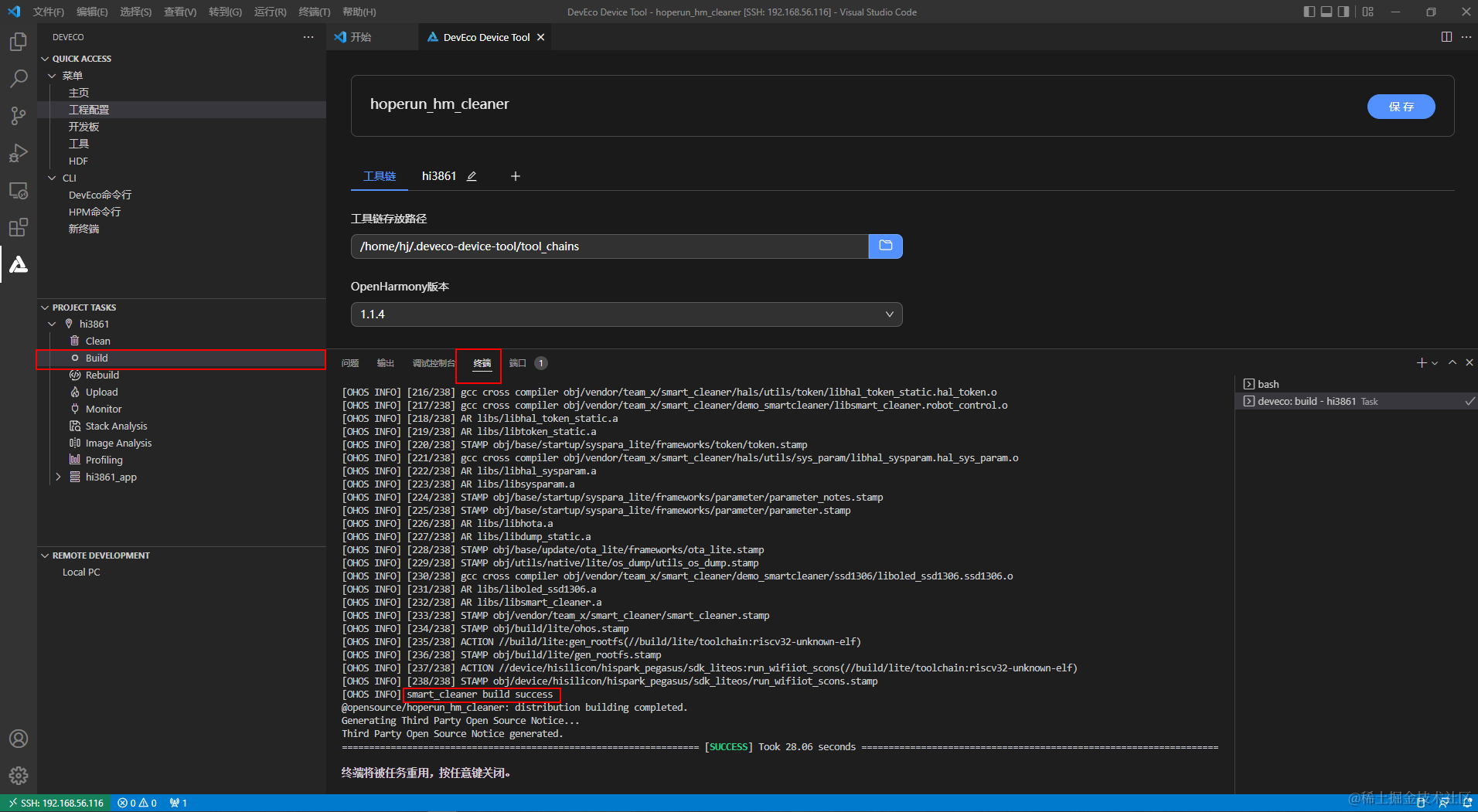Close the DevEco Device Tool tab
This screenshot has height=812, width=1478.
pyautogui.click(x=541, y=37)
